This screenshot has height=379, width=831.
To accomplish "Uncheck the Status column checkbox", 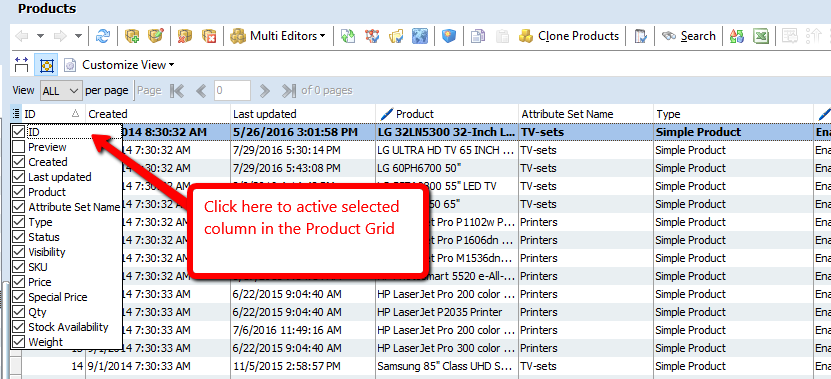I will [x=19, y=237].
